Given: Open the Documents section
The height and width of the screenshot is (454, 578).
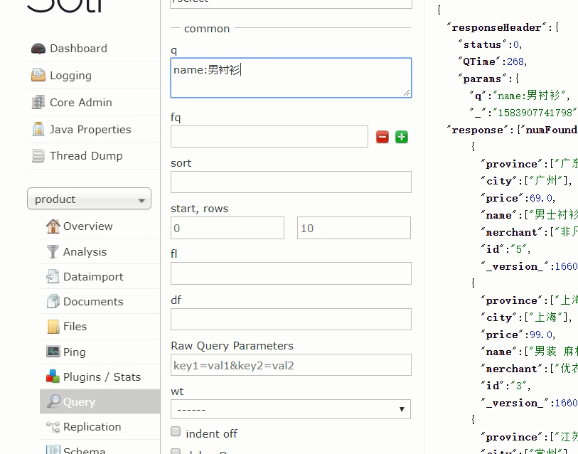Looking at the screenshot, I should (93, 301).
